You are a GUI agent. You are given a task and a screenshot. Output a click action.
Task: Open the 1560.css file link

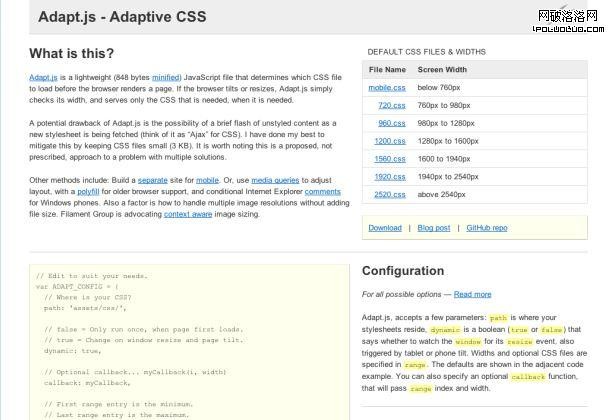[x=389, y=159]
